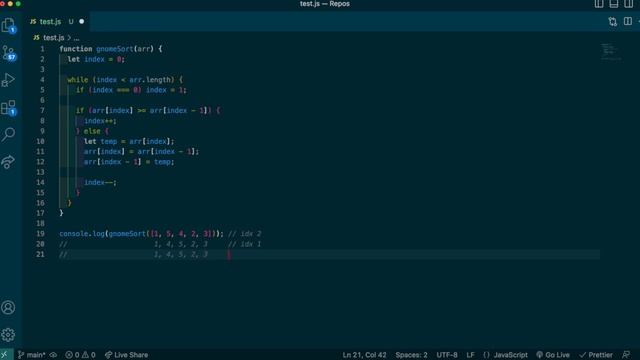Open the Accounts menu
Viewport: 640px width, 360px height.
(x=8, y=307)
